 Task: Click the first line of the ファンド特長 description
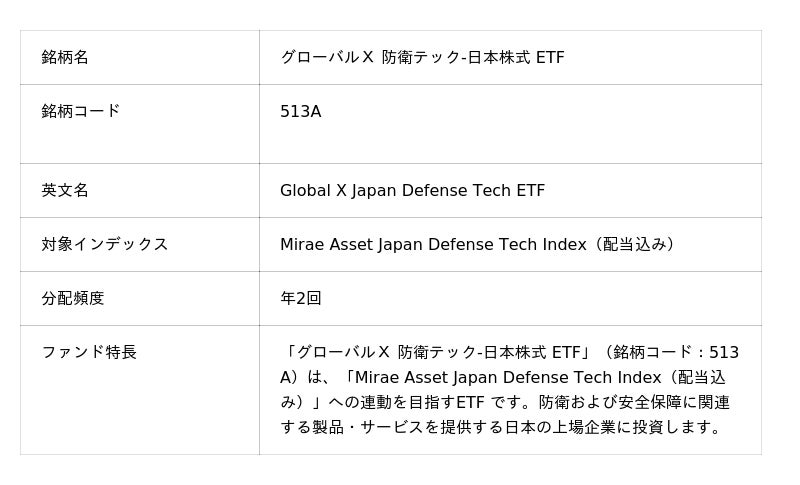(x=510, y=352)
